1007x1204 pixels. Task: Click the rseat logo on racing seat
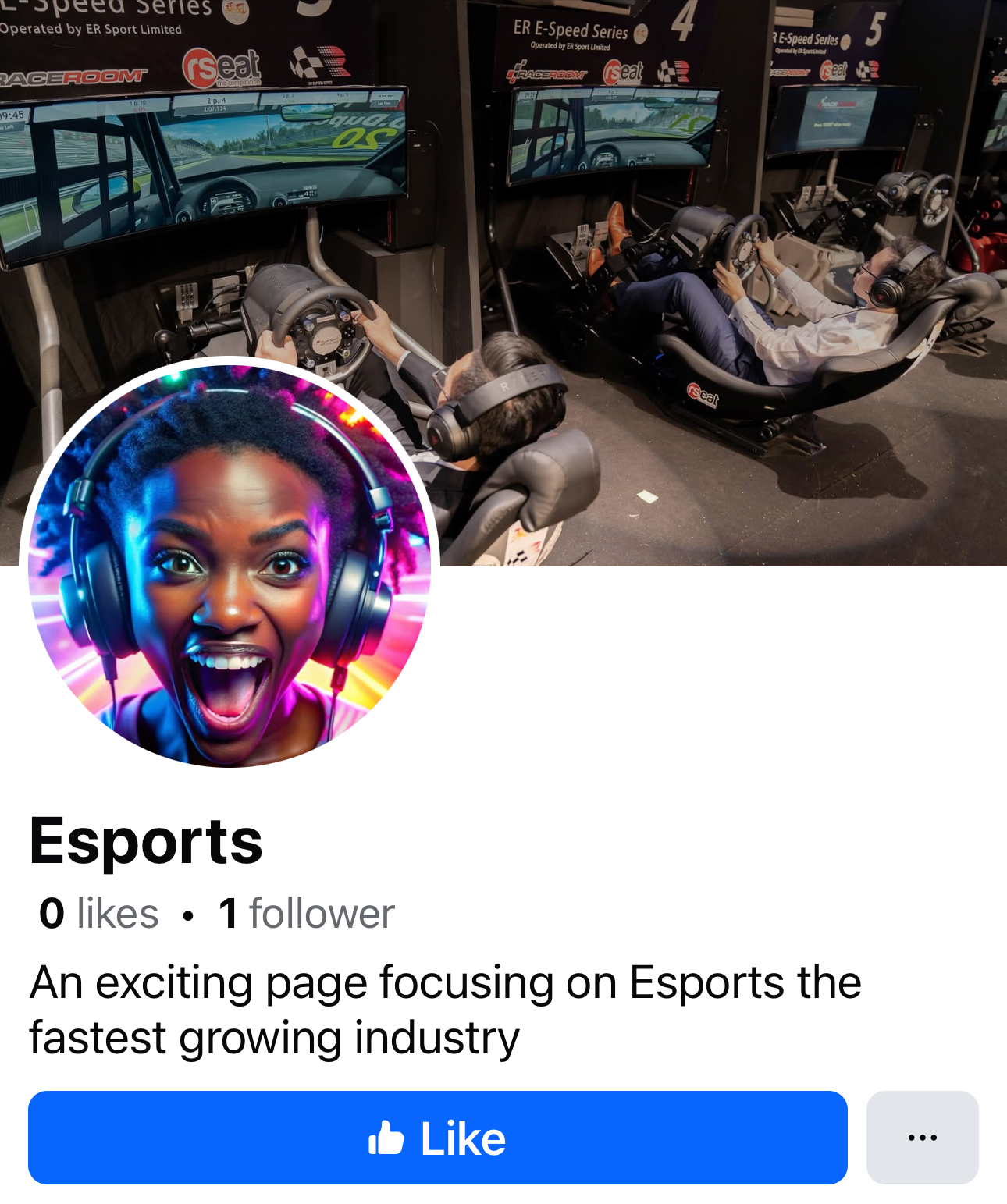point(703,396)
